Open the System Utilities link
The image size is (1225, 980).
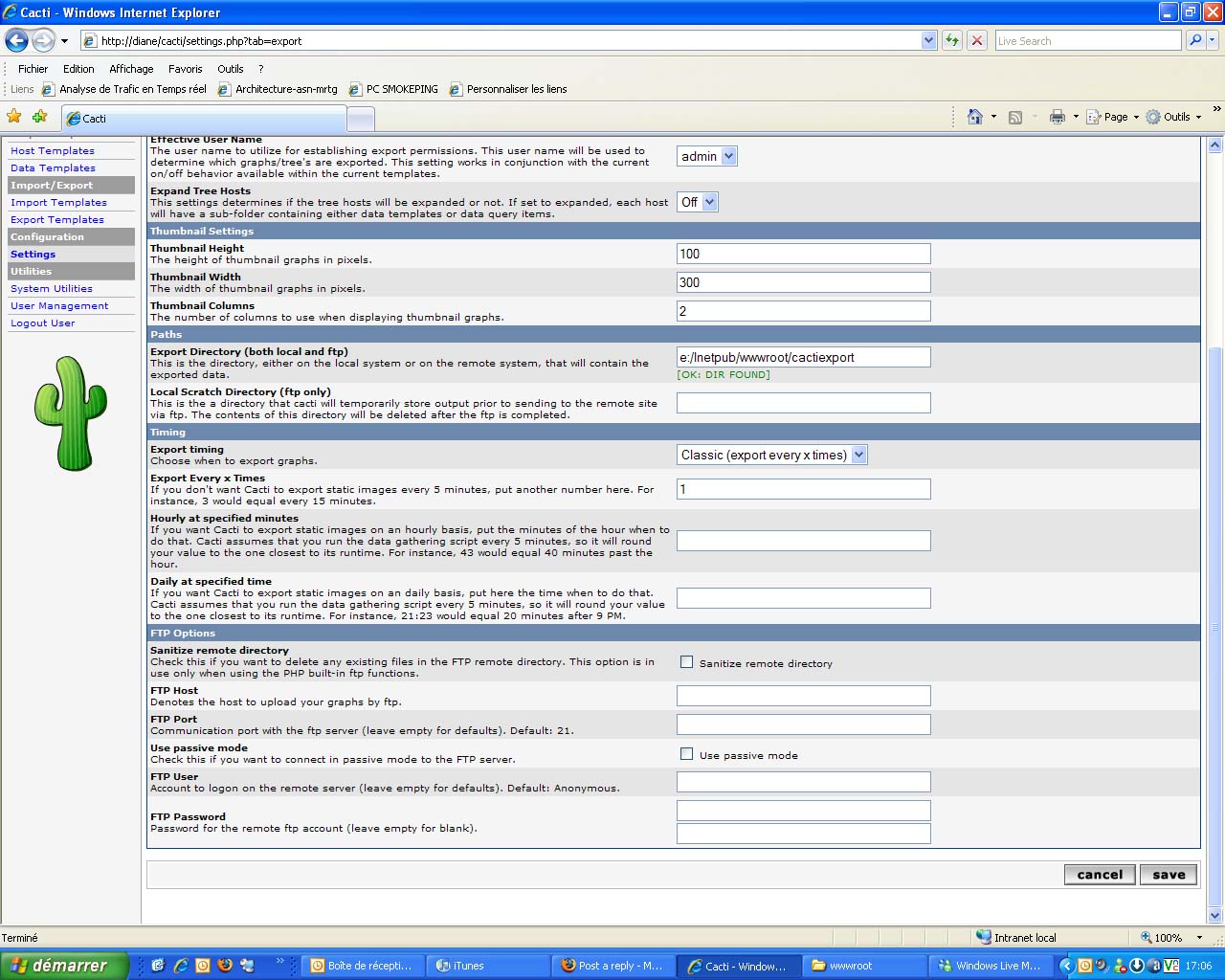[52, 288]
